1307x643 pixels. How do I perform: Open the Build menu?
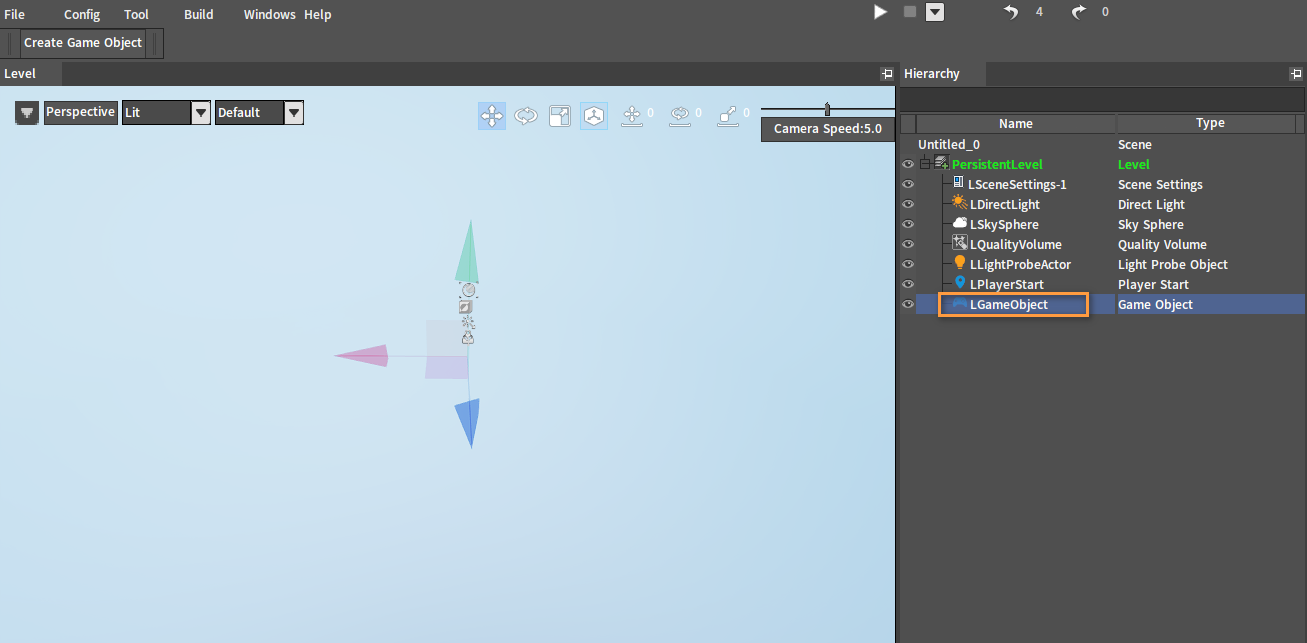[199, 15]
